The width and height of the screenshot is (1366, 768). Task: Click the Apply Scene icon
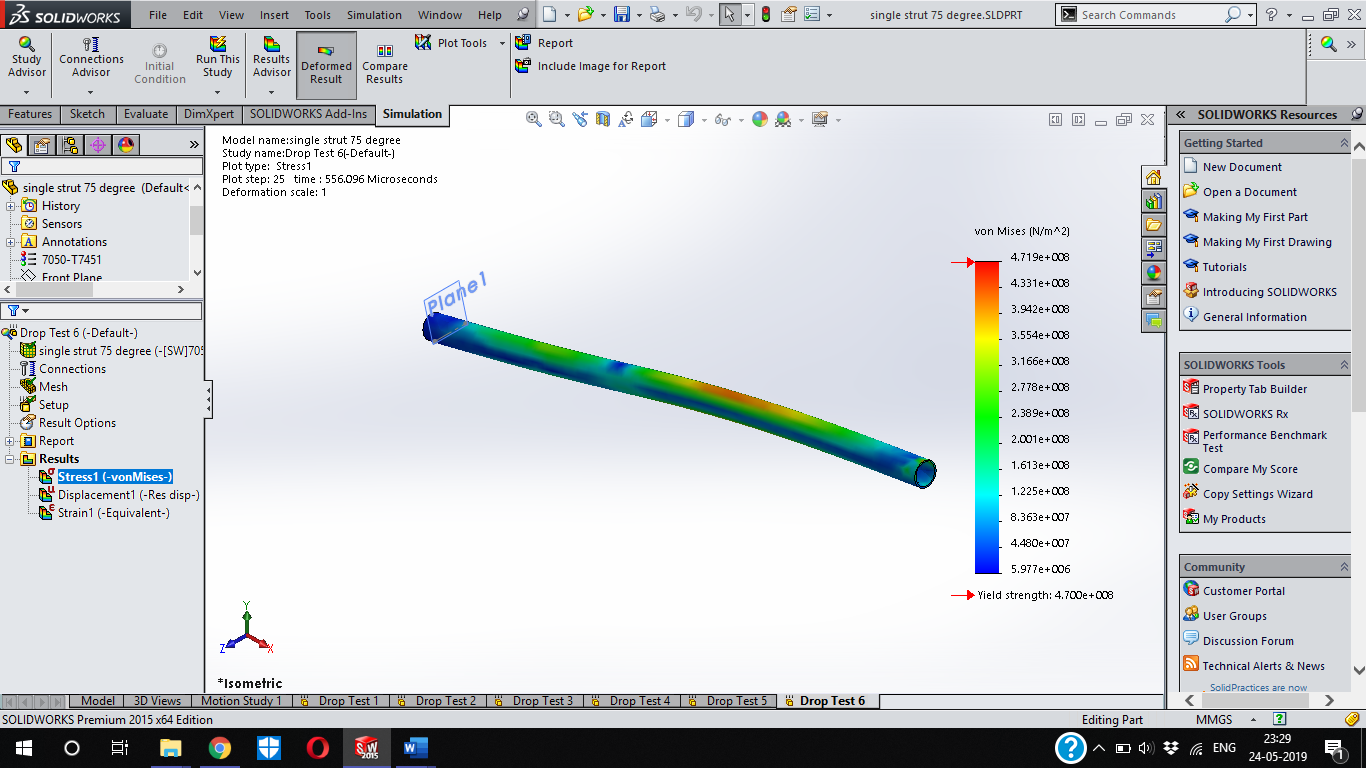783,119
